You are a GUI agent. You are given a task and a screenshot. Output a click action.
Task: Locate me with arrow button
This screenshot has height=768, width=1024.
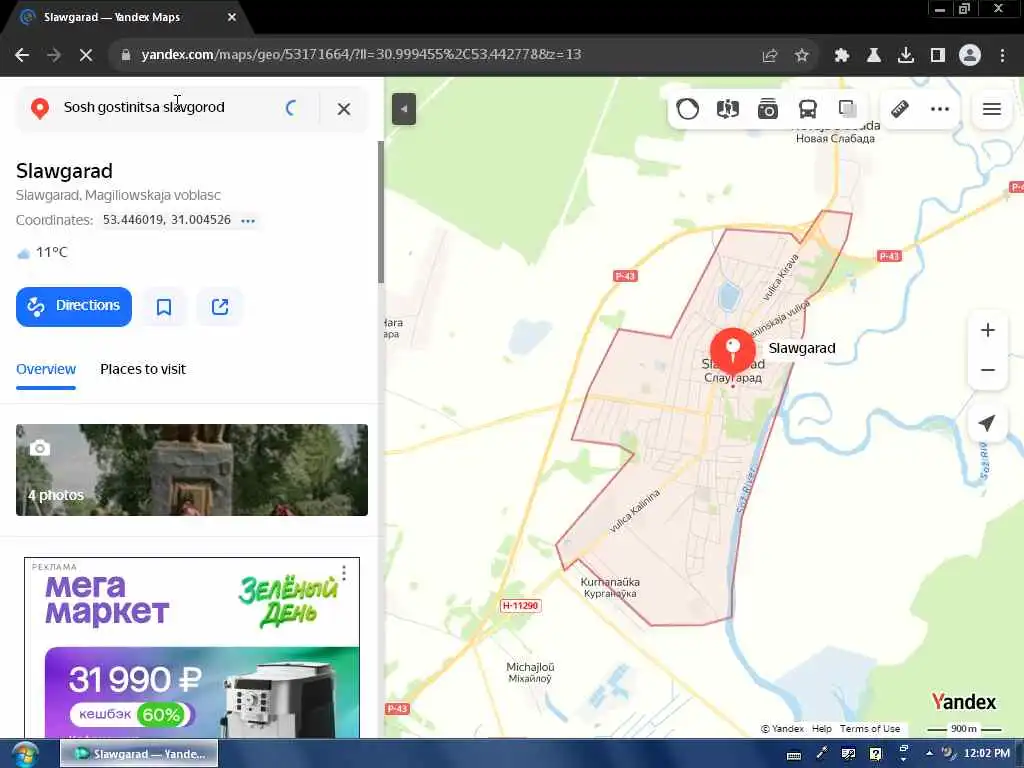[x=987, y=423]
